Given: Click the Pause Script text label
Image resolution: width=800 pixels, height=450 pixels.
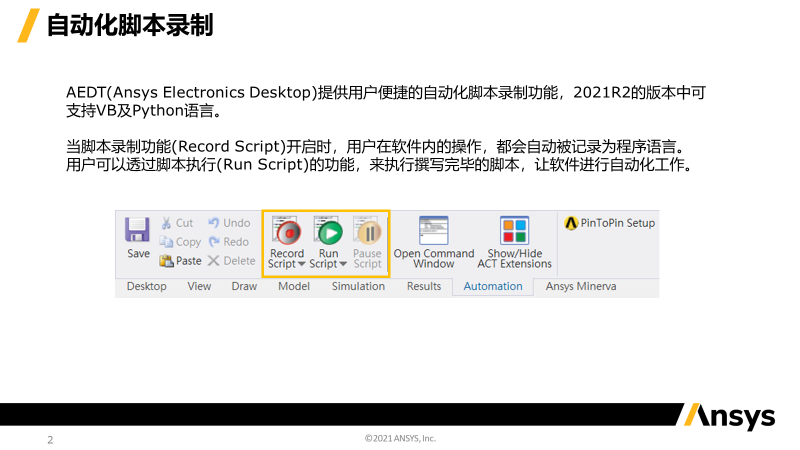Looking at the screenshot, I should pos(367,259).
